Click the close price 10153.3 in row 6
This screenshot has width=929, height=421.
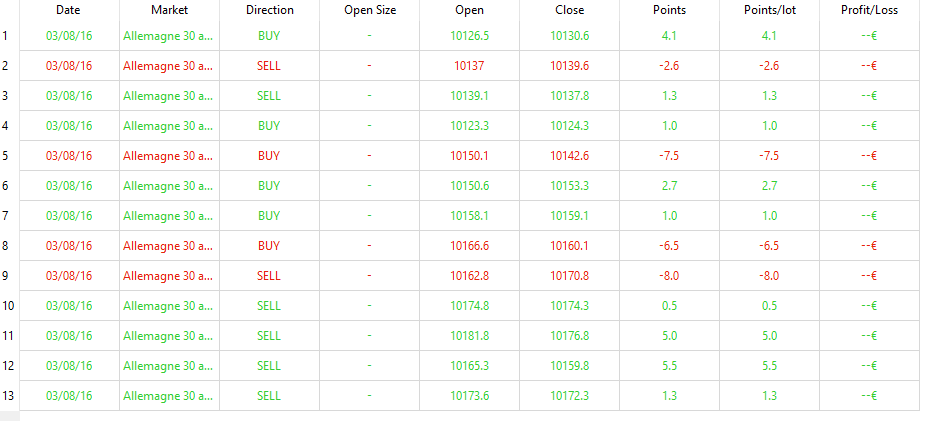[569, 186]
